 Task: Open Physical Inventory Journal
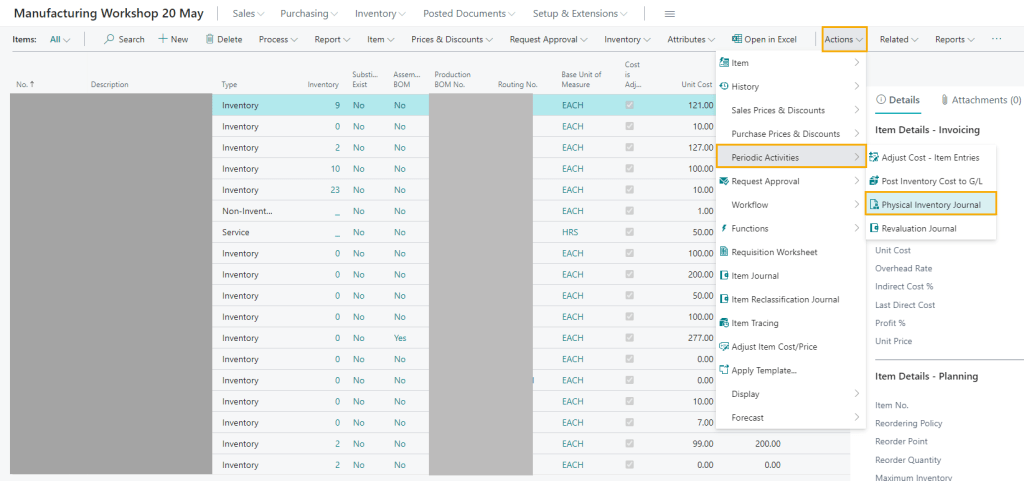pos(931,205)
